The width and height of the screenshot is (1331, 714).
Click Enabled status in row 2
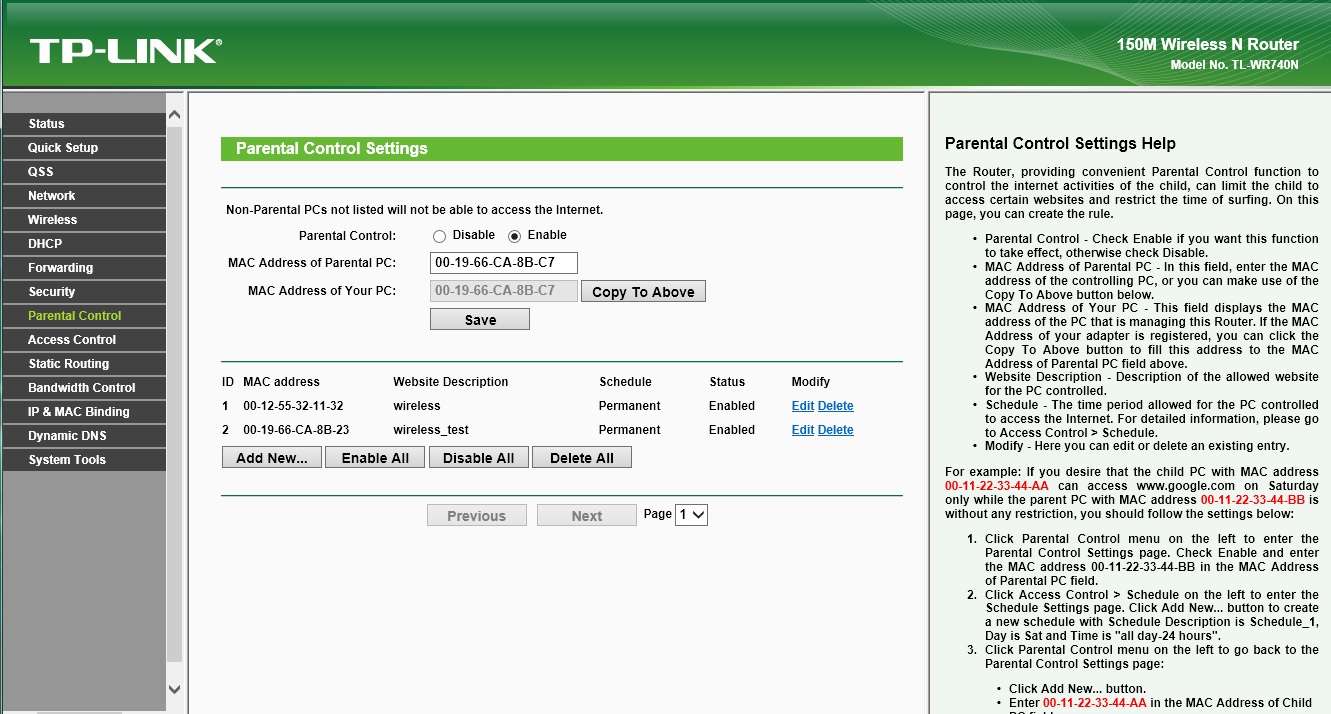pyautogui.click(x=732, y=430)
